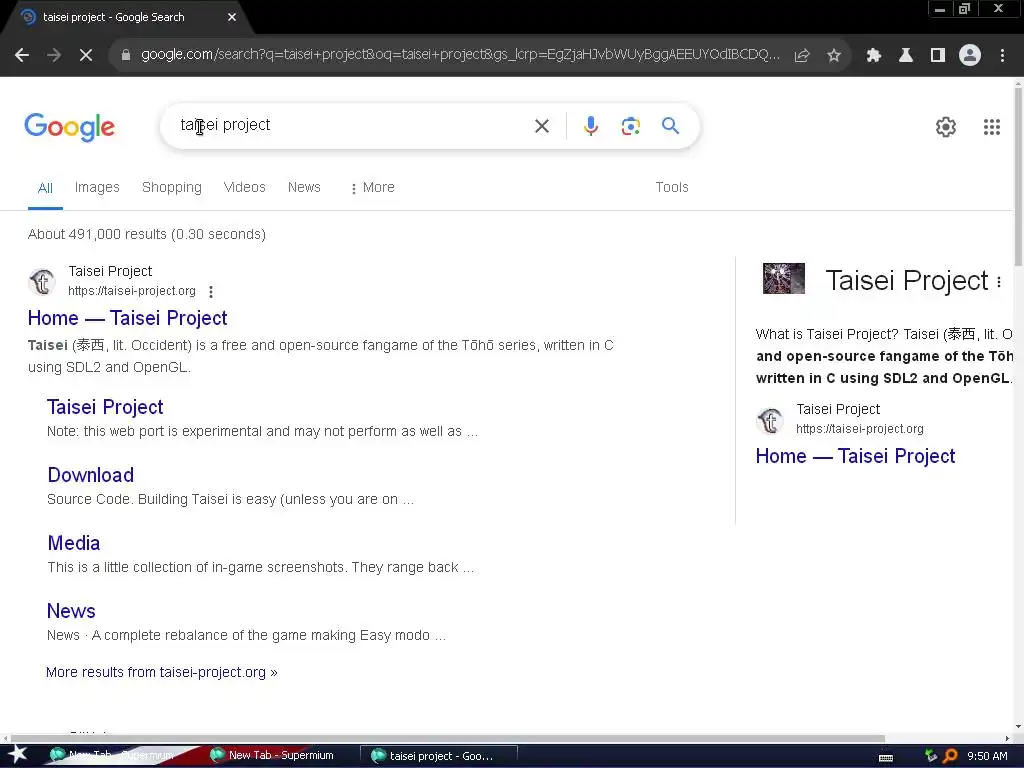The image size is (1024, 768).
Task: Click the Taisei Project knowledge panel thumbnail
Action: (x=784, y=279)
